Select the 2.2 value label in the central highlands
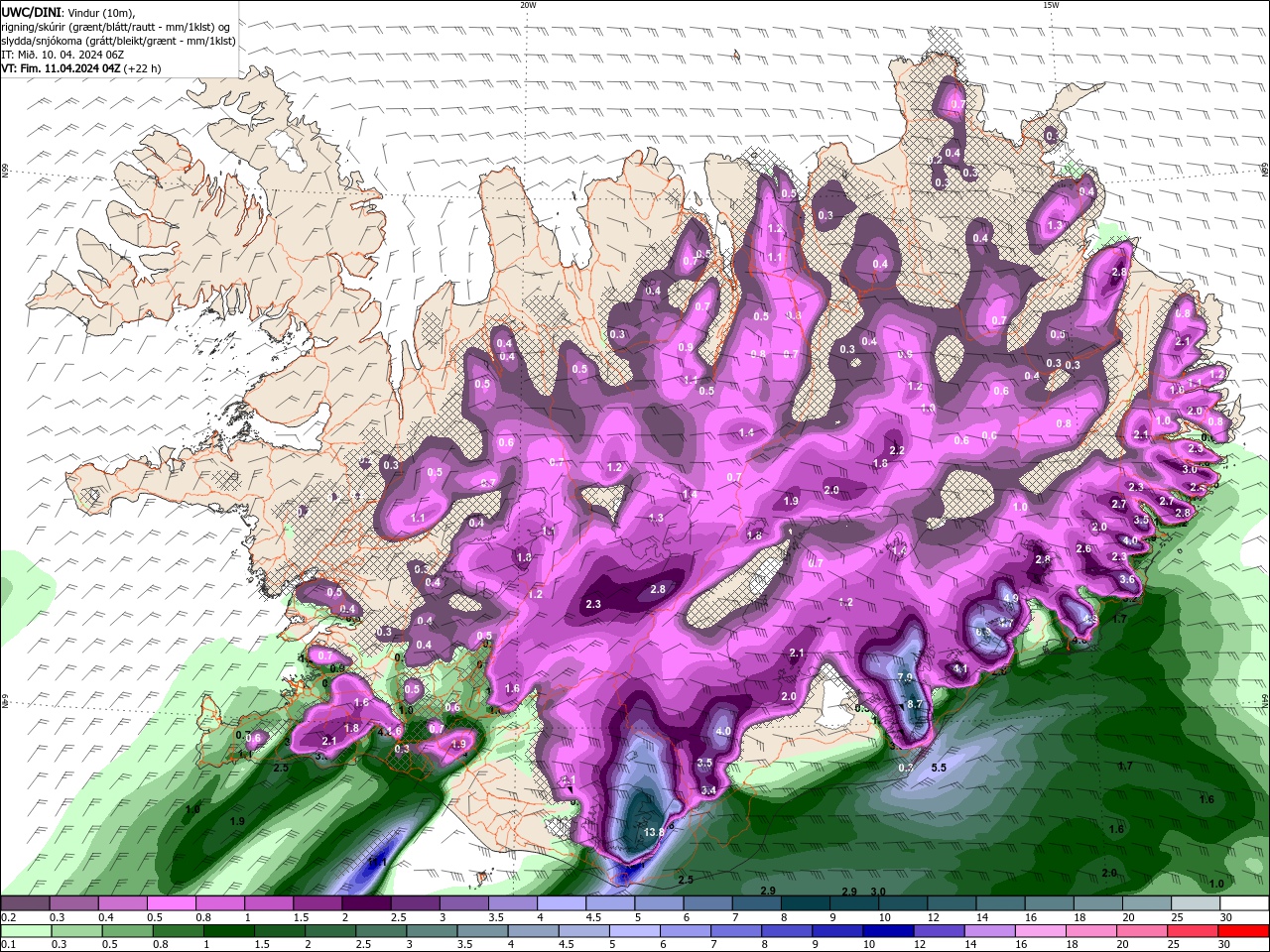 897,450
